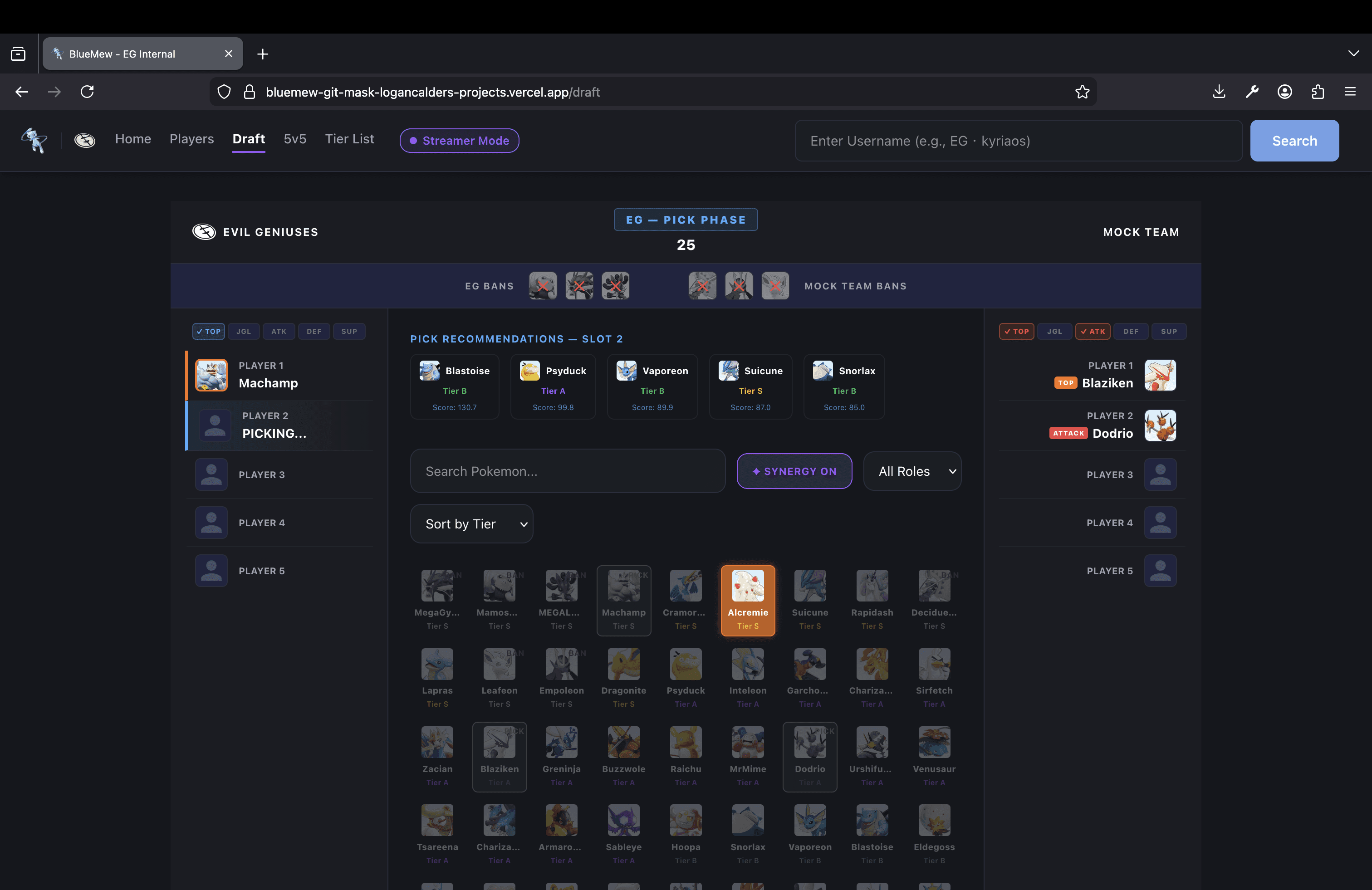Image resolution: width=1372 pixels, height=890 pixels.
Task: Click the first EG banned Pokémon icon
Action: (543, 285)
